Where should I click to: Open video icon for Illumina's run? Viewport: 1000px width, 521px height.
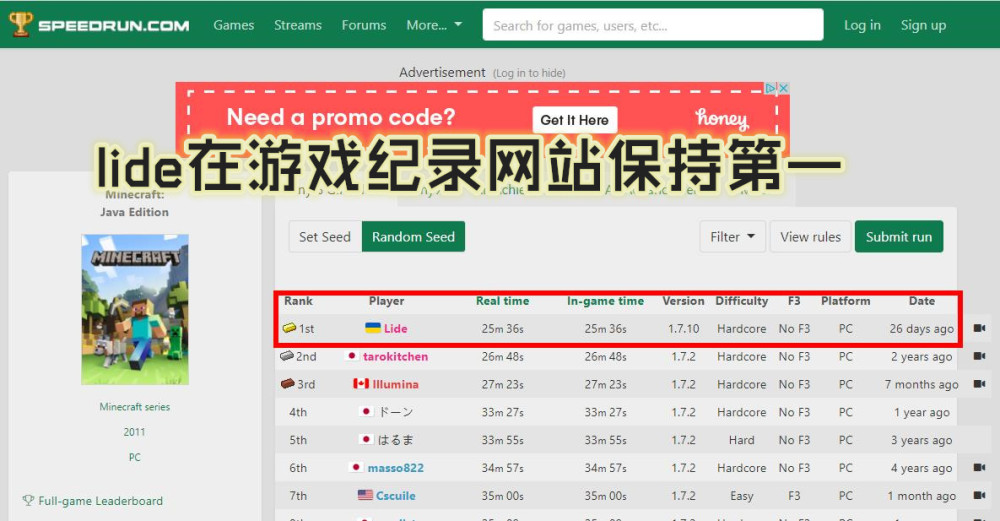(980, 384)
